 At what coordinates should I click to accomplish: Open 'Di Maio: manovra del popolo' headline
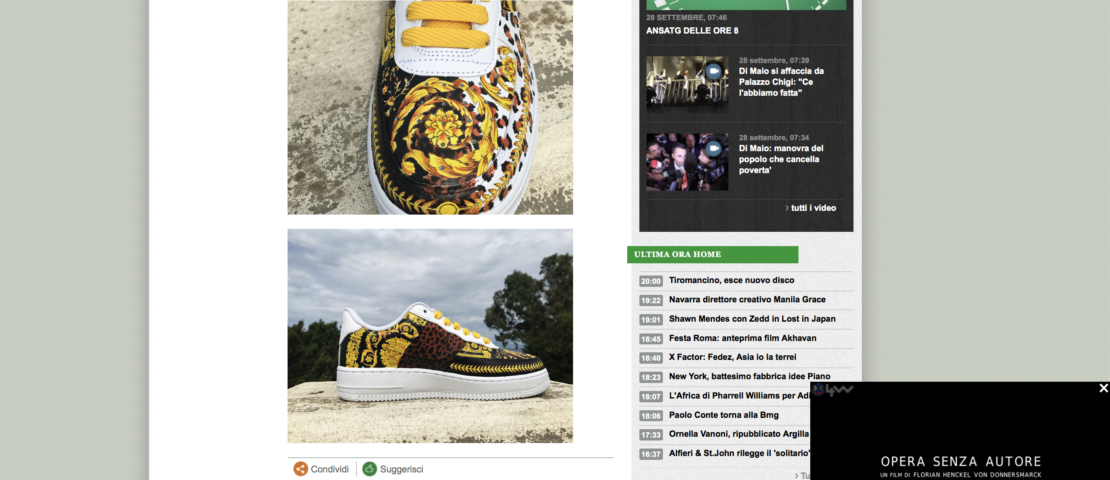pos(781,159)
